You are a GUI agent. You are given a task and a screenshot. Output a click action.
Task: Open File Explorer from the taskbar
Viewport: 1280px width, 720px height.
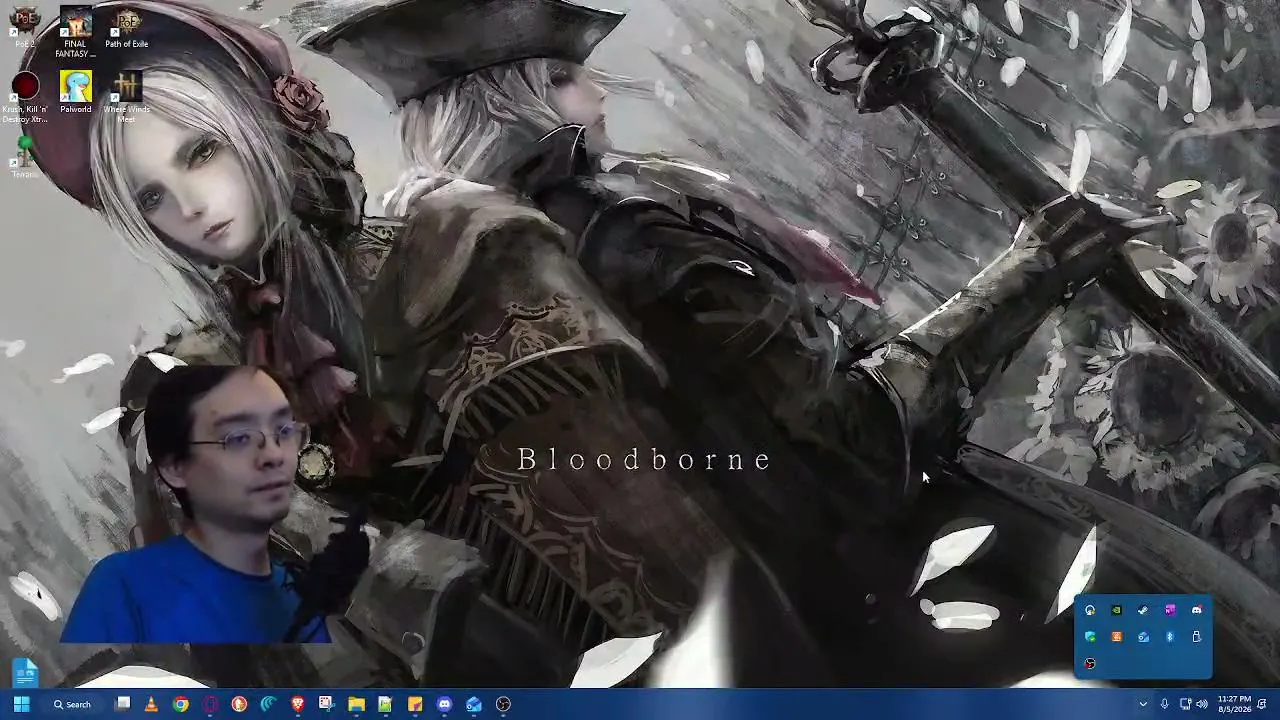pos(356,704)
